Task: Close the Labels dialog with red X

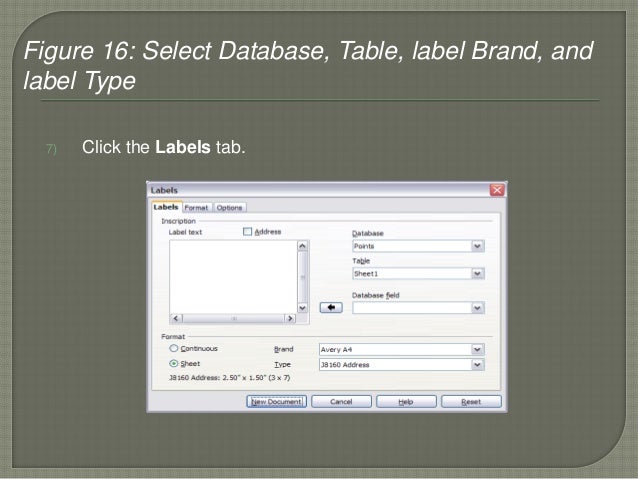Action: coord(497,190)
